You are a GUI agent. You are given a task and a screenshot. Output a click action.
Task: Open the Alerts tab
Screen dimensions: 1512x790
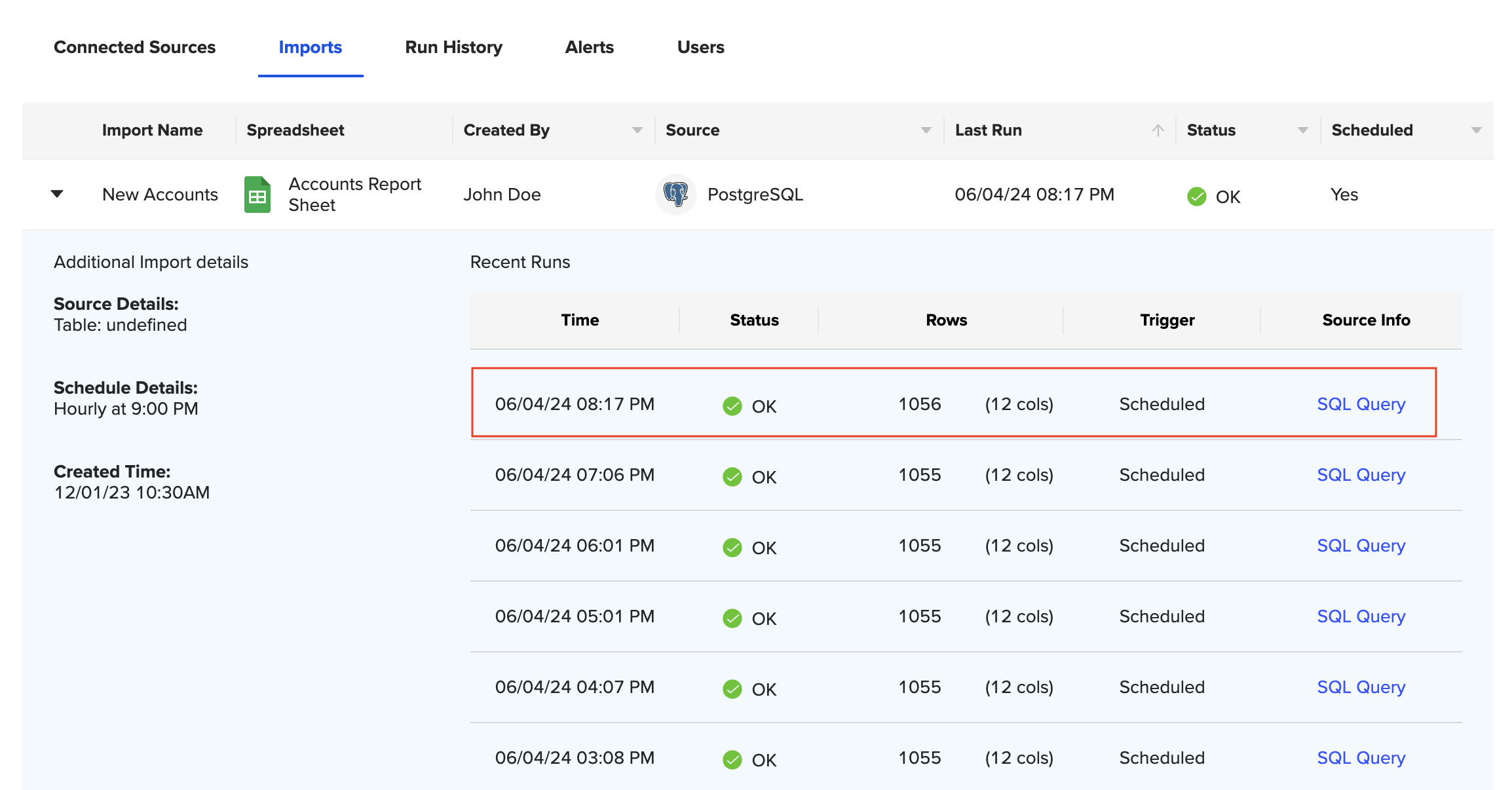(590, 47)
